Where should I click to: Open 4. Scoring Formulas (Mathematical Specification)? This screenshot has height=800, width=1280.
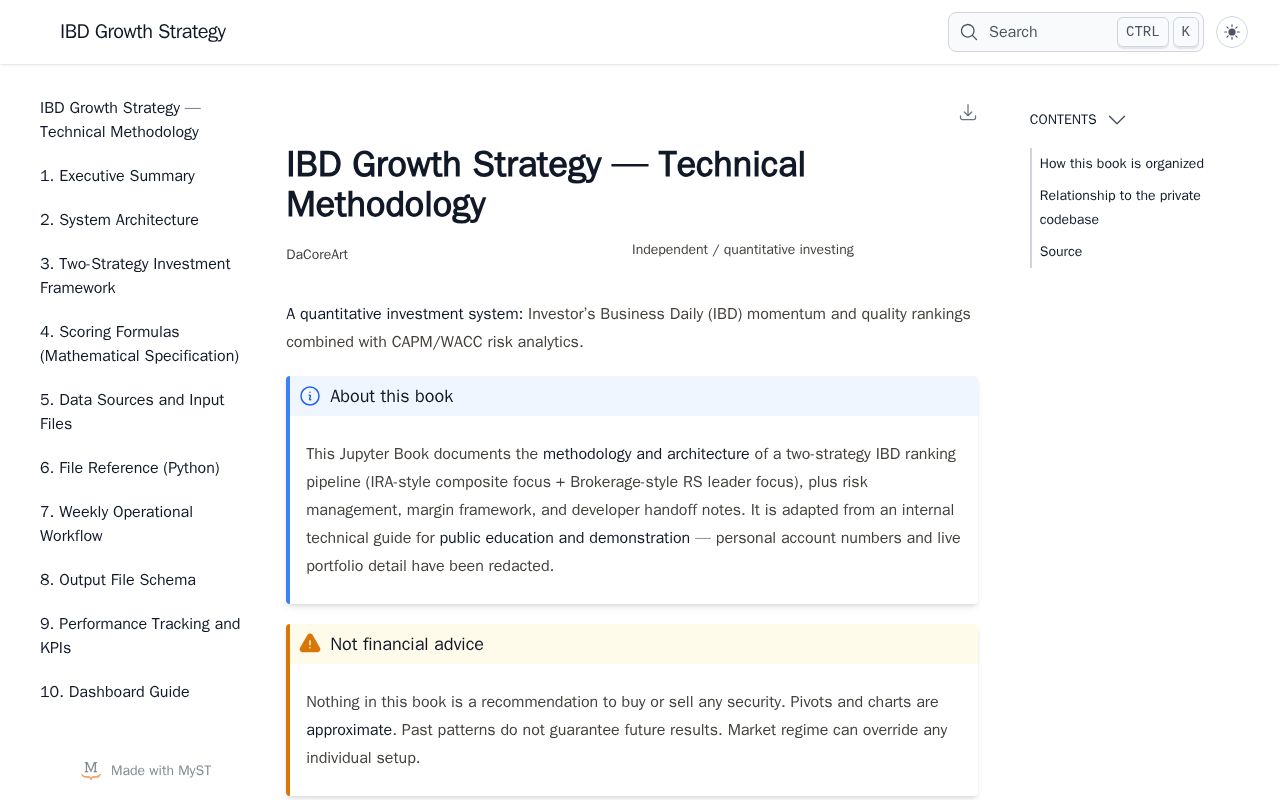139,344
